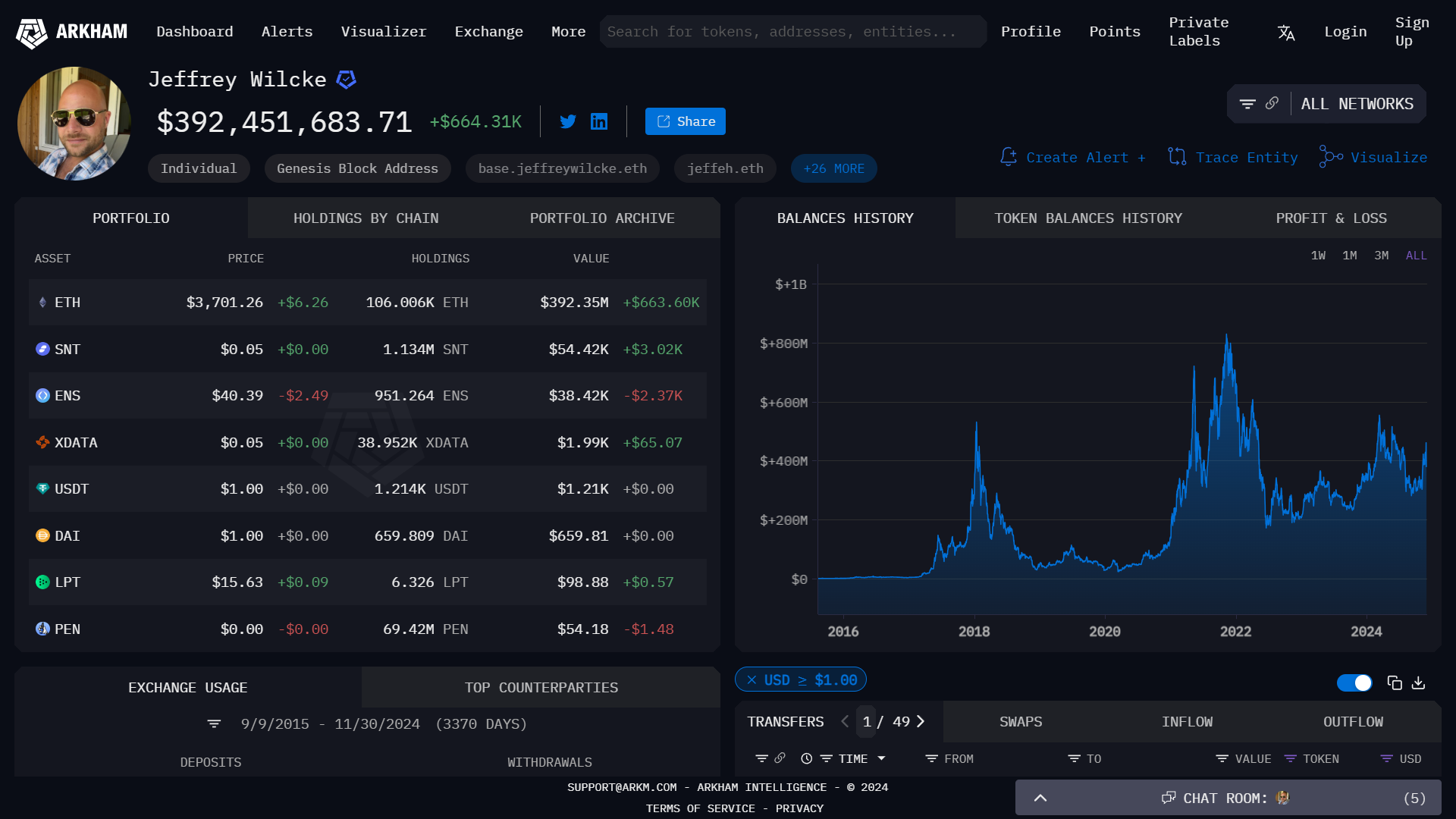Screen dimensions: 1456x819
Task: Open the More menu
Action: click(568, 32)
